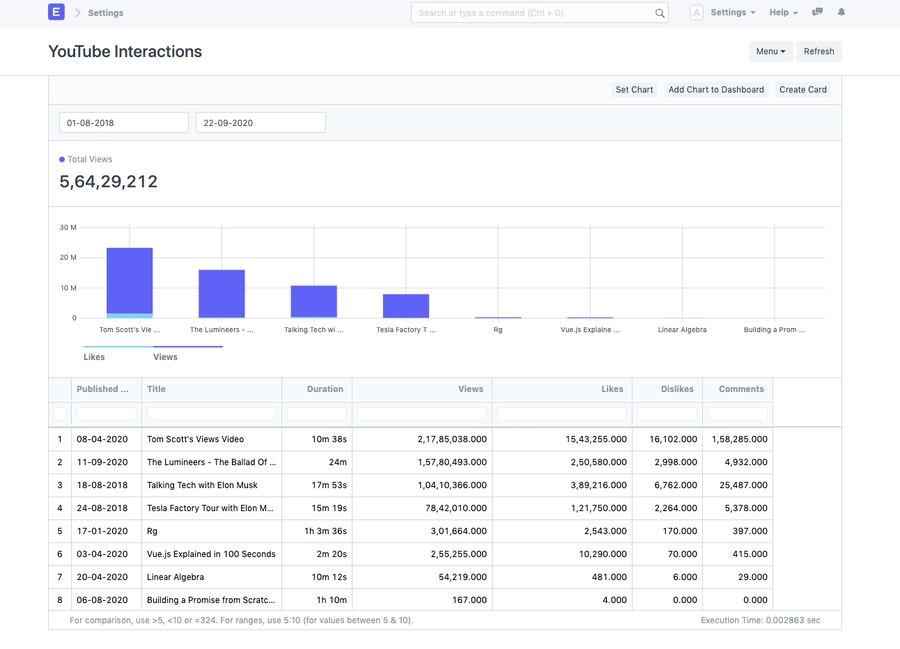Expand the Menu dropdown button
Image resolution: width=900 pixels, height=649 pixels.
coord(770,51)
